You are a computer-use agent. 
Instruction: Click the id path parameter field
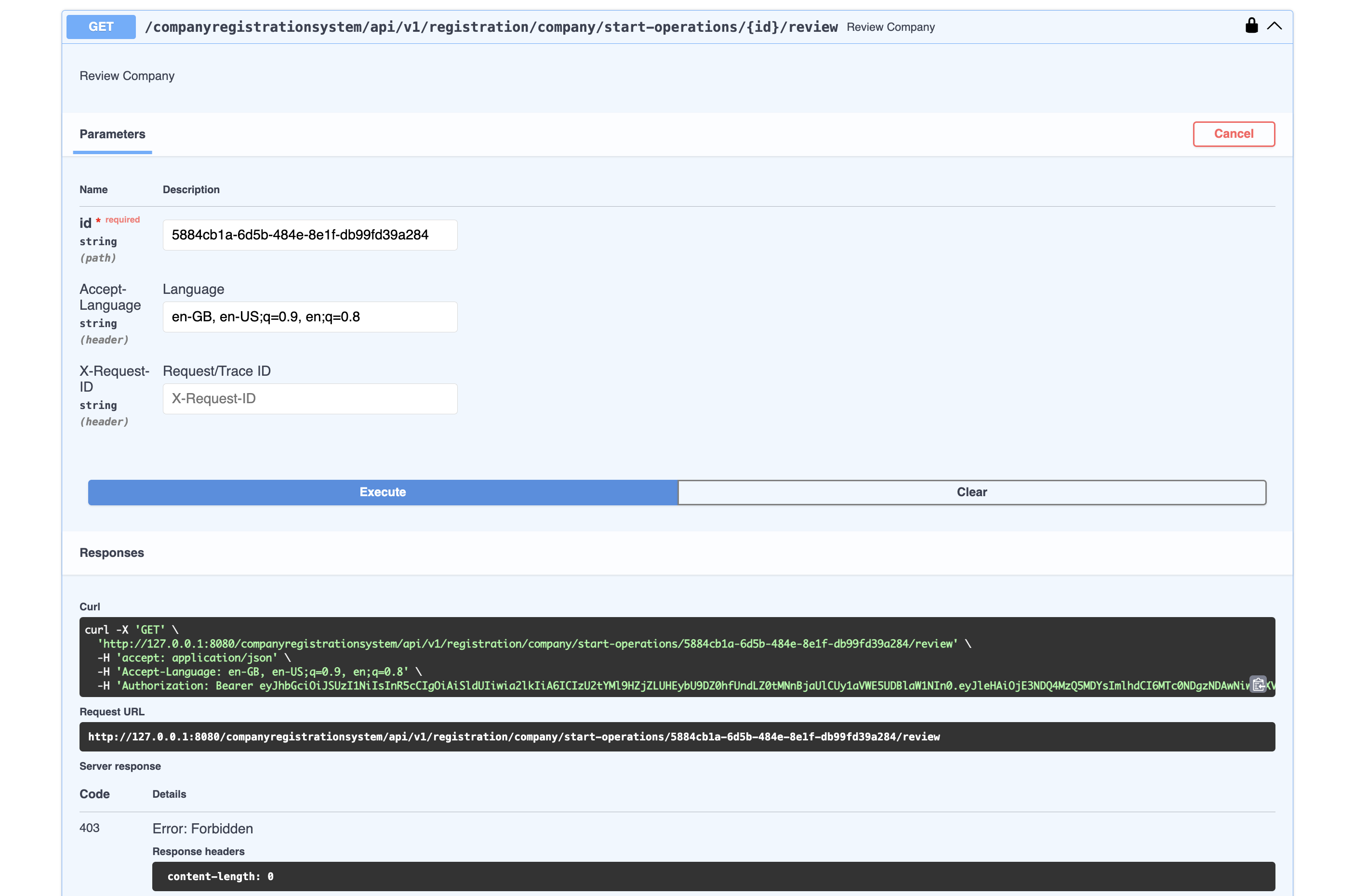tap(310, 235)
